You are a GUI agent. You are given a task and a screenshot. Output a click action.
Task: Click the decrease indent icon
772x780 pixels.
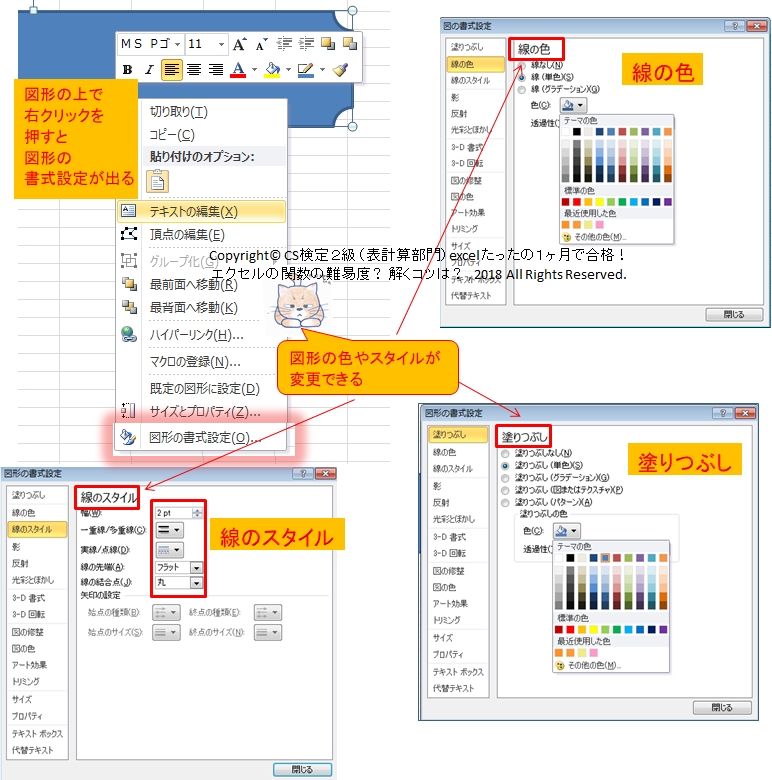tap(284, 44)
